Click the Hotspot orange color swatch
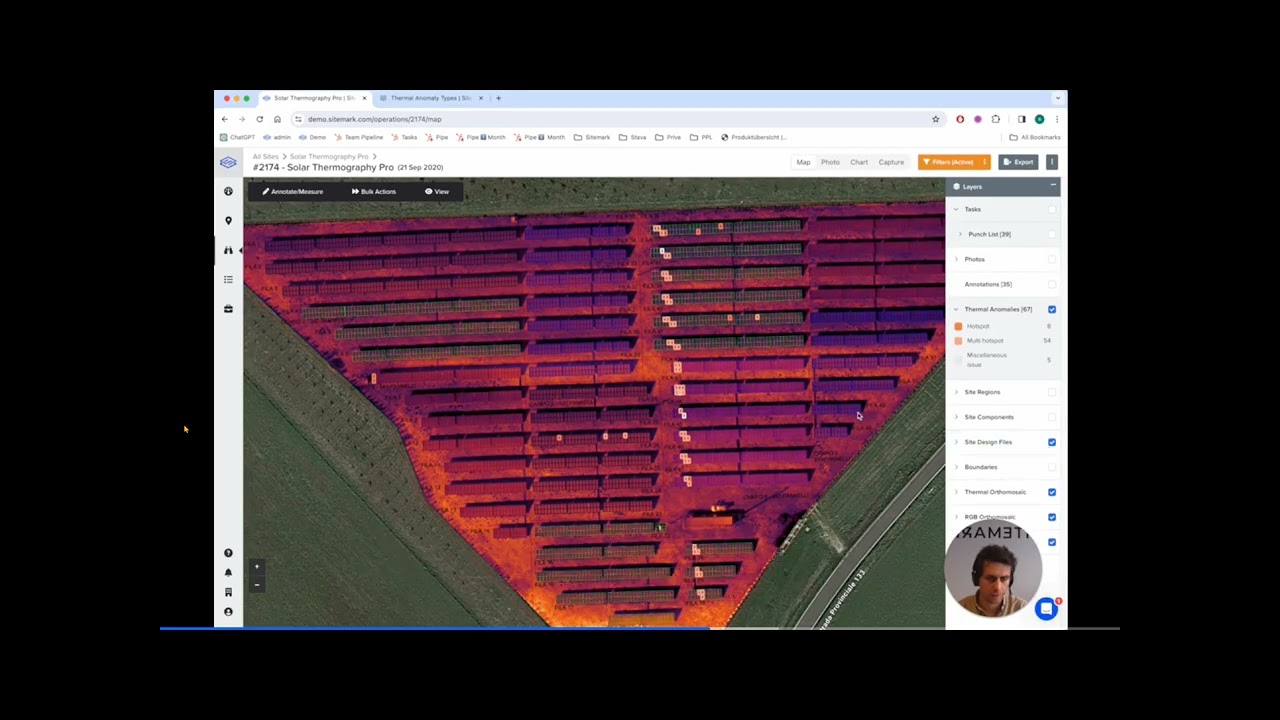 [958, 326]
